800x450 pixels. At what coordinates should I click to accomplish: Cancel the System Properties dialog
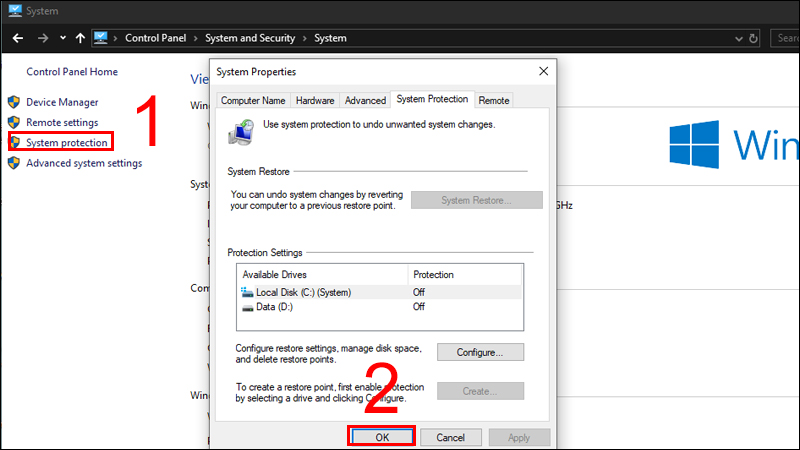click(x=451, y=437)
